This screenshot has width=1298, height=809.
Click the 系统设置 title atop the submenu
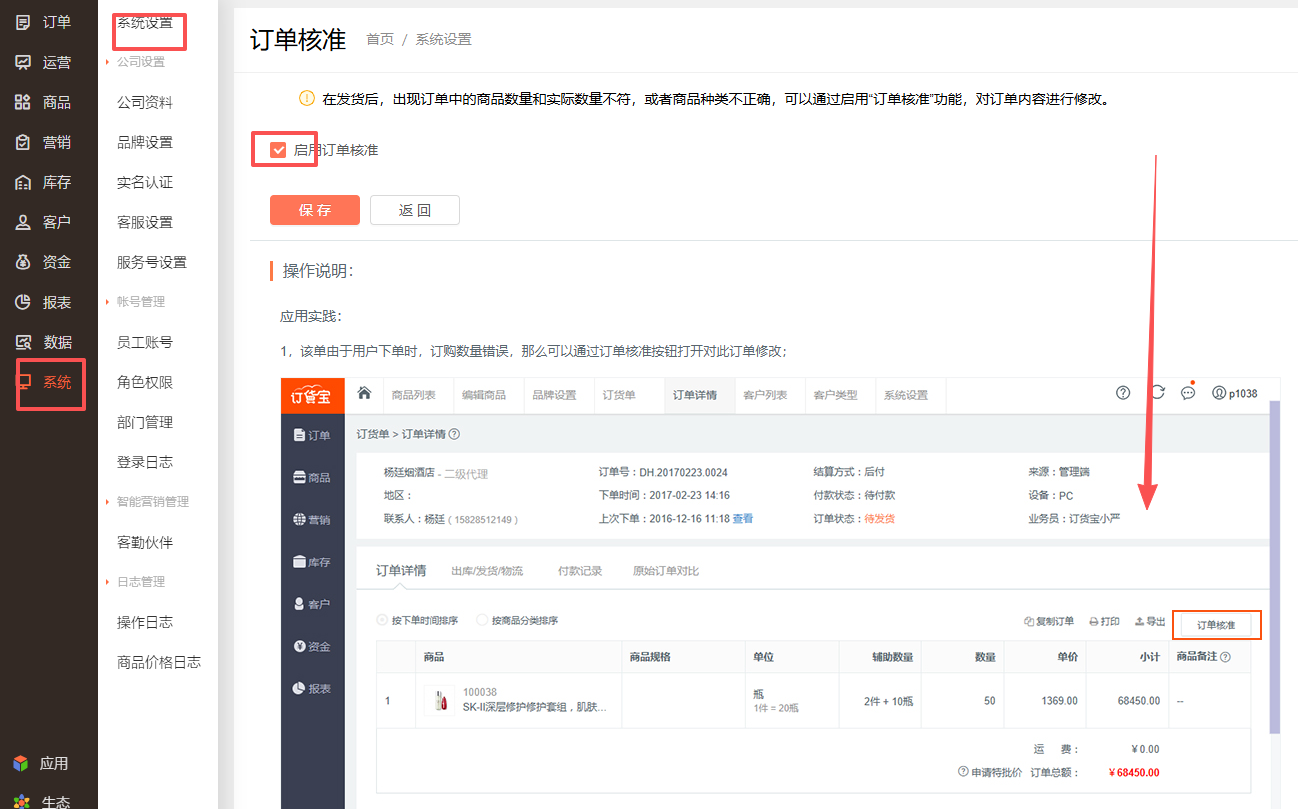pyautogui.click(x=145, y=22)
